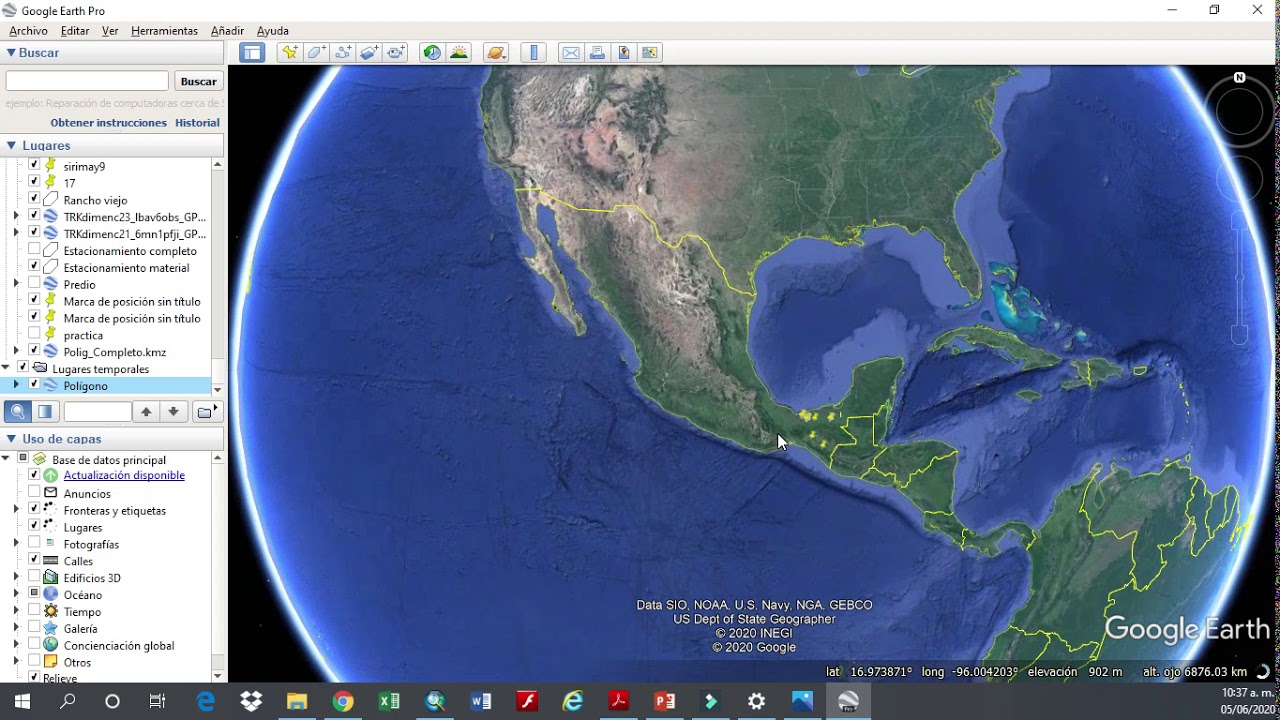
Task: Show historical imagery clock icon
Action: pos(432,53)
